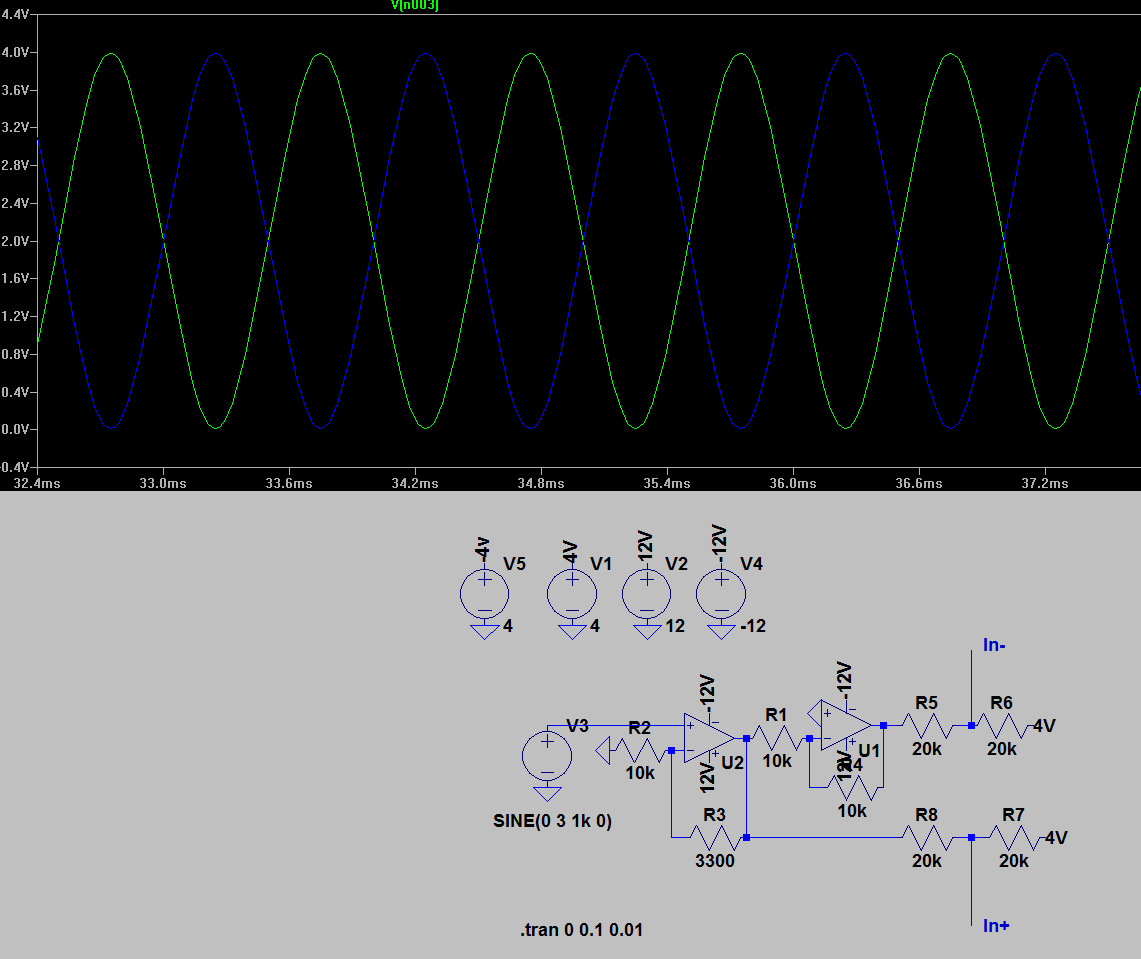The width and height of the screenshot is (1141, 959).
Task: Select U1 feedback resistor above 10k label
Action: point(852,787)
